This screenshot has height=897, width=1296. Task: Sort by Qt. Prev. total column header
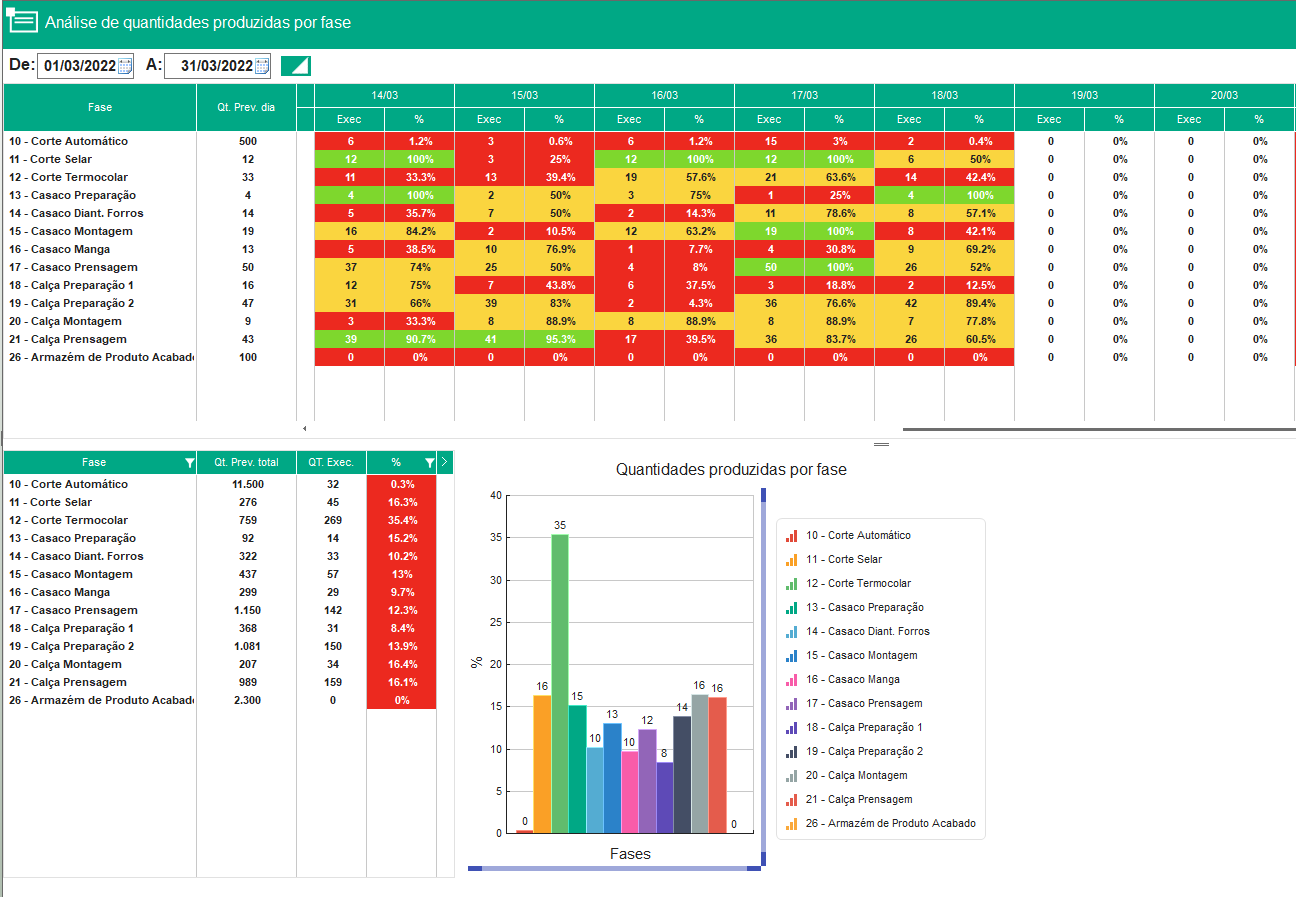pyautogui.click(x=246, y=462)
